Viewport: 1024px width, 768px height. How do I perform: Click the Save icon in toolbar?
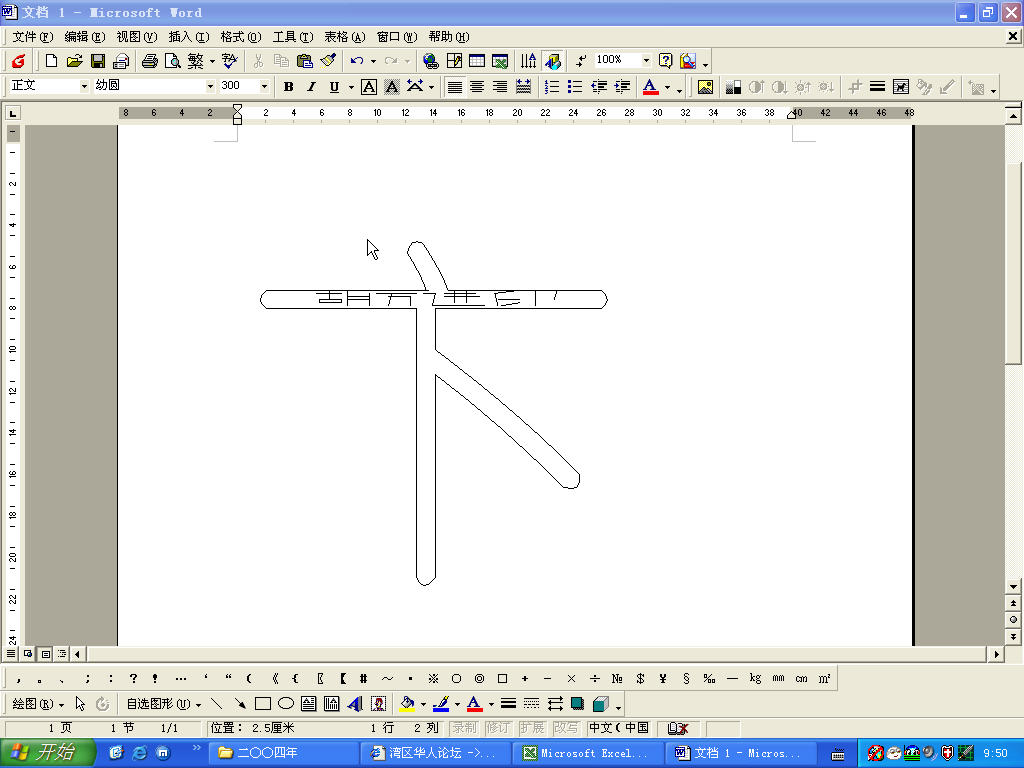click(x=98, y=61)
